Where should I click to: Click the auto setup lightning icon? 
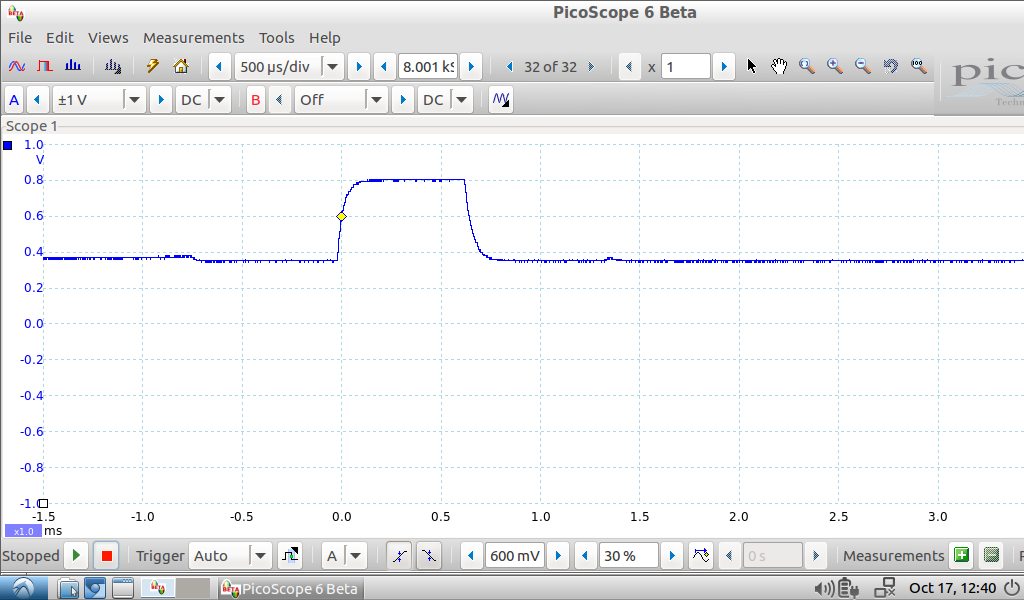153,67
